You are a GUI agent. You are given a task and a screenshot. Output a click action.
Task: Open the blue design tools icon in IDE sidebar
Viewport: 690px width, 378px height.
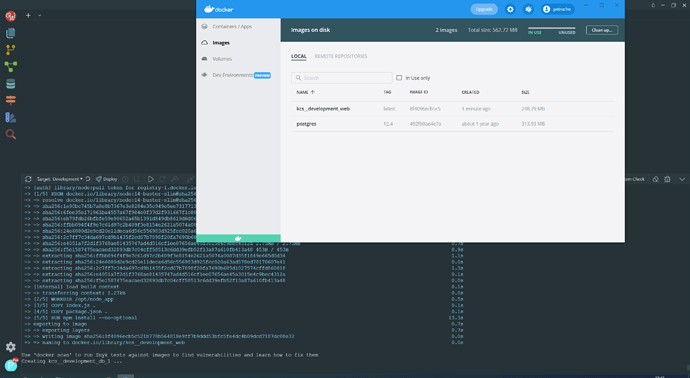(11, 117)
